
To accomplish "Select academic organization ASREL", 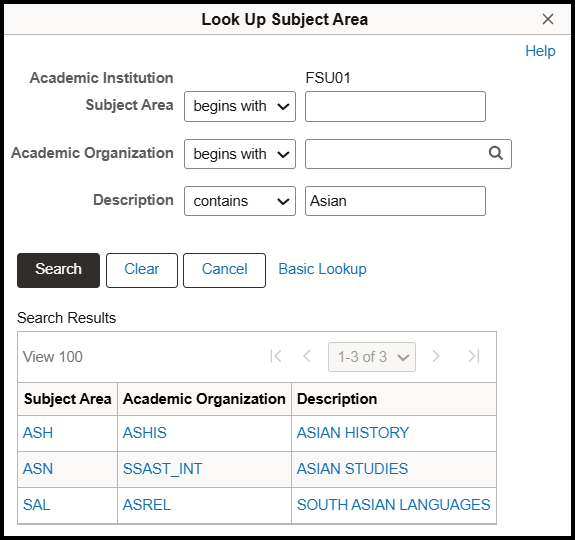I will pos(147,505).
